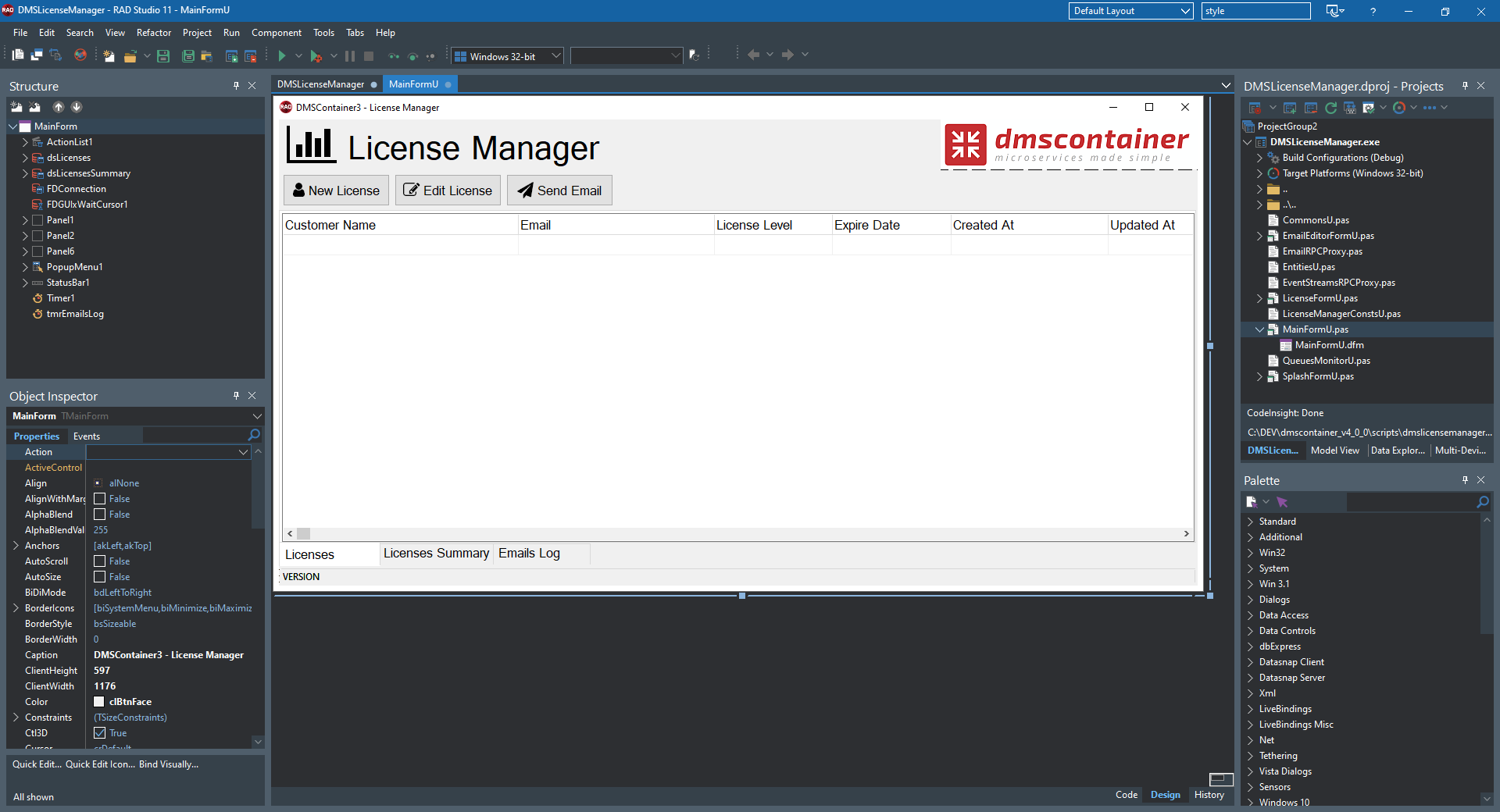This screenshot has height=812, width=1500.
Task: Open the Tools menu
Action: [323, 33]
